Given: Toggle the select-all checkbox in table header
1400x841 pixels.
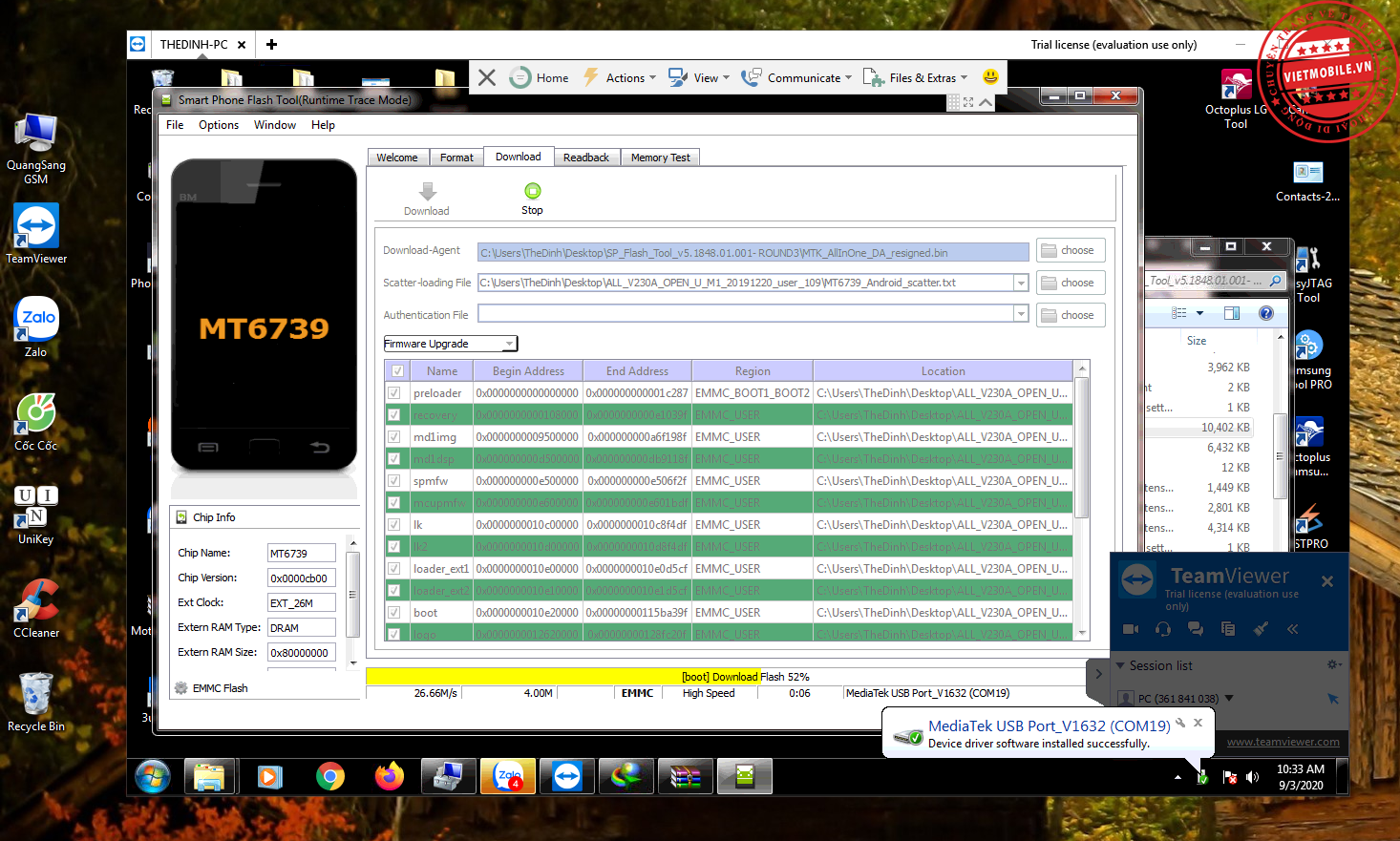Looking at the screenshot, I should click(x=397, y=371).
